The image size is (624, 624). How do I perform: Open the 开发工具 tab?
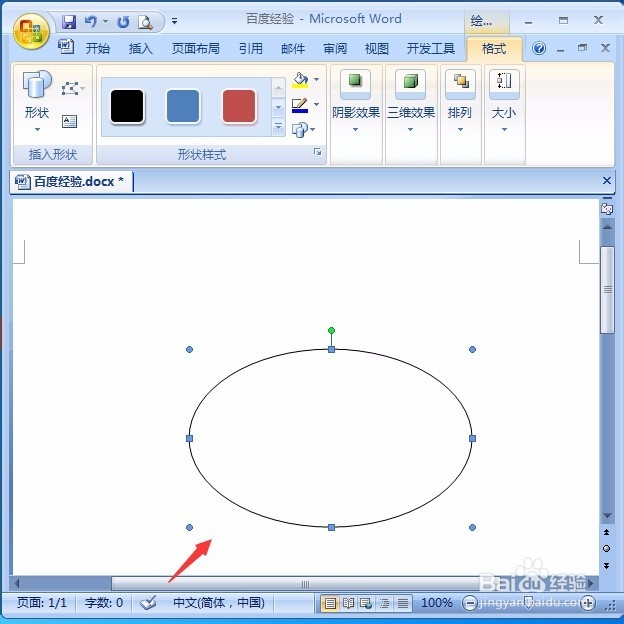(431, 49)
